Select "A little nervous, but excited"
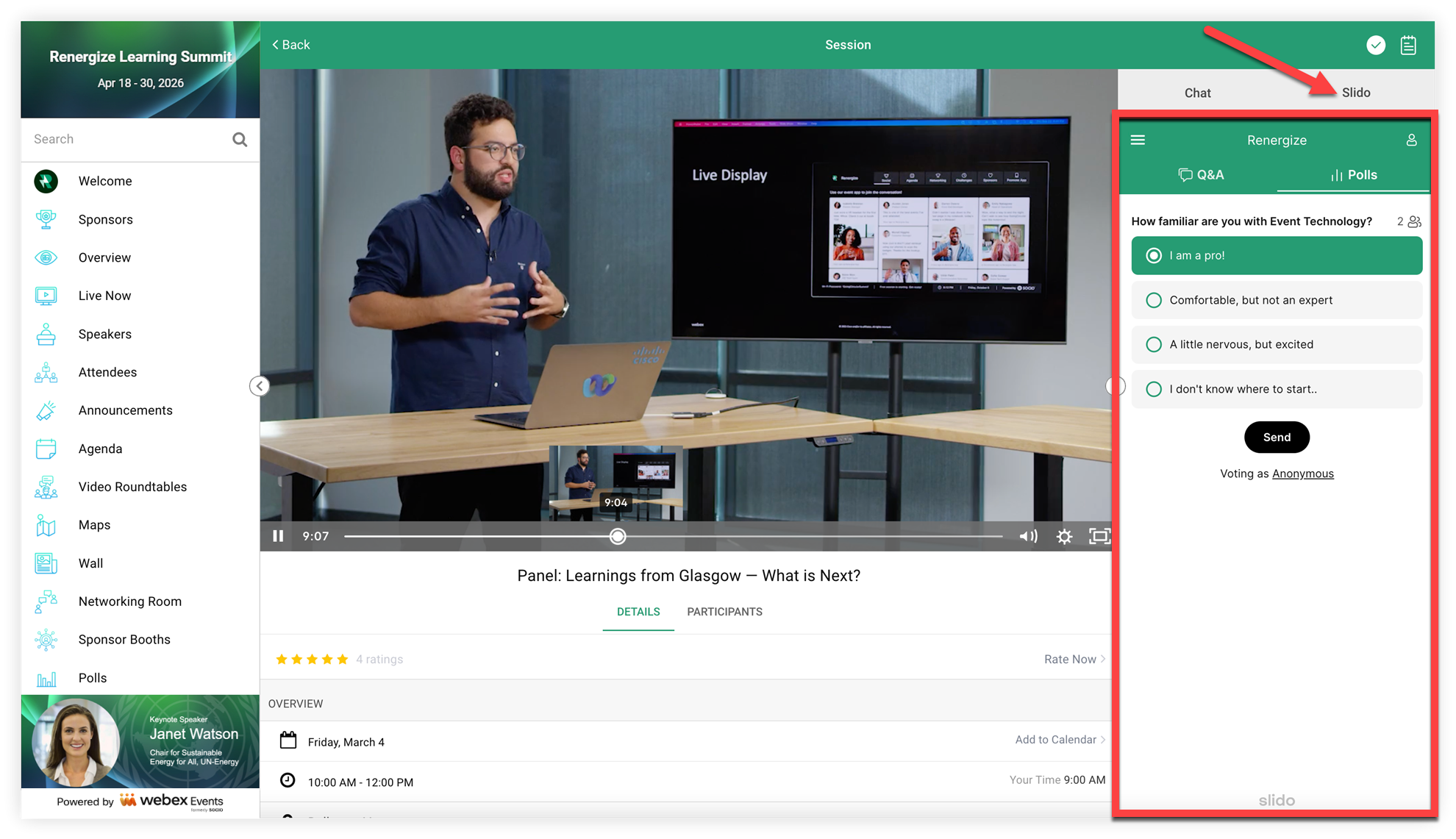This screenshot has height=839, width=1456. (1277, 344)
